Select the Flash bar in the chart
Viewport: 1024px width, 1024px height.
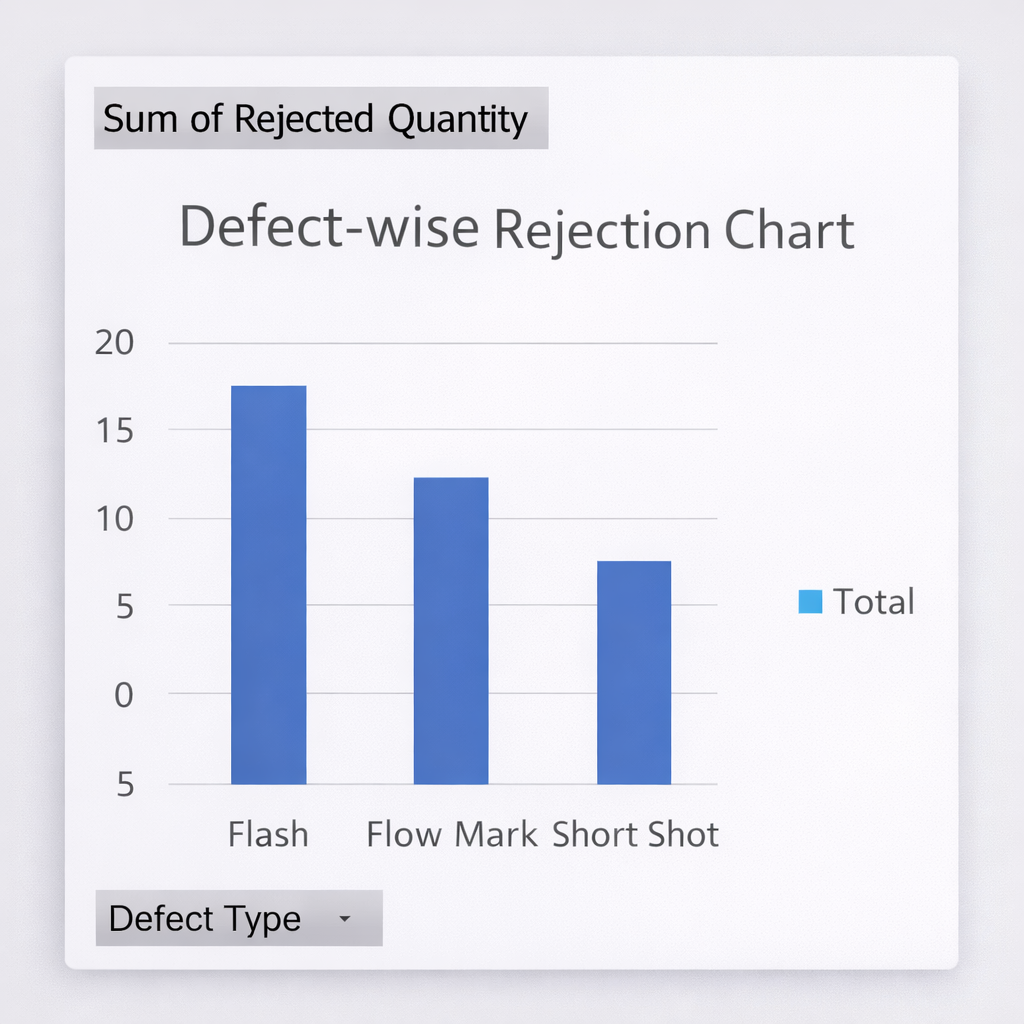pos(268,585)
